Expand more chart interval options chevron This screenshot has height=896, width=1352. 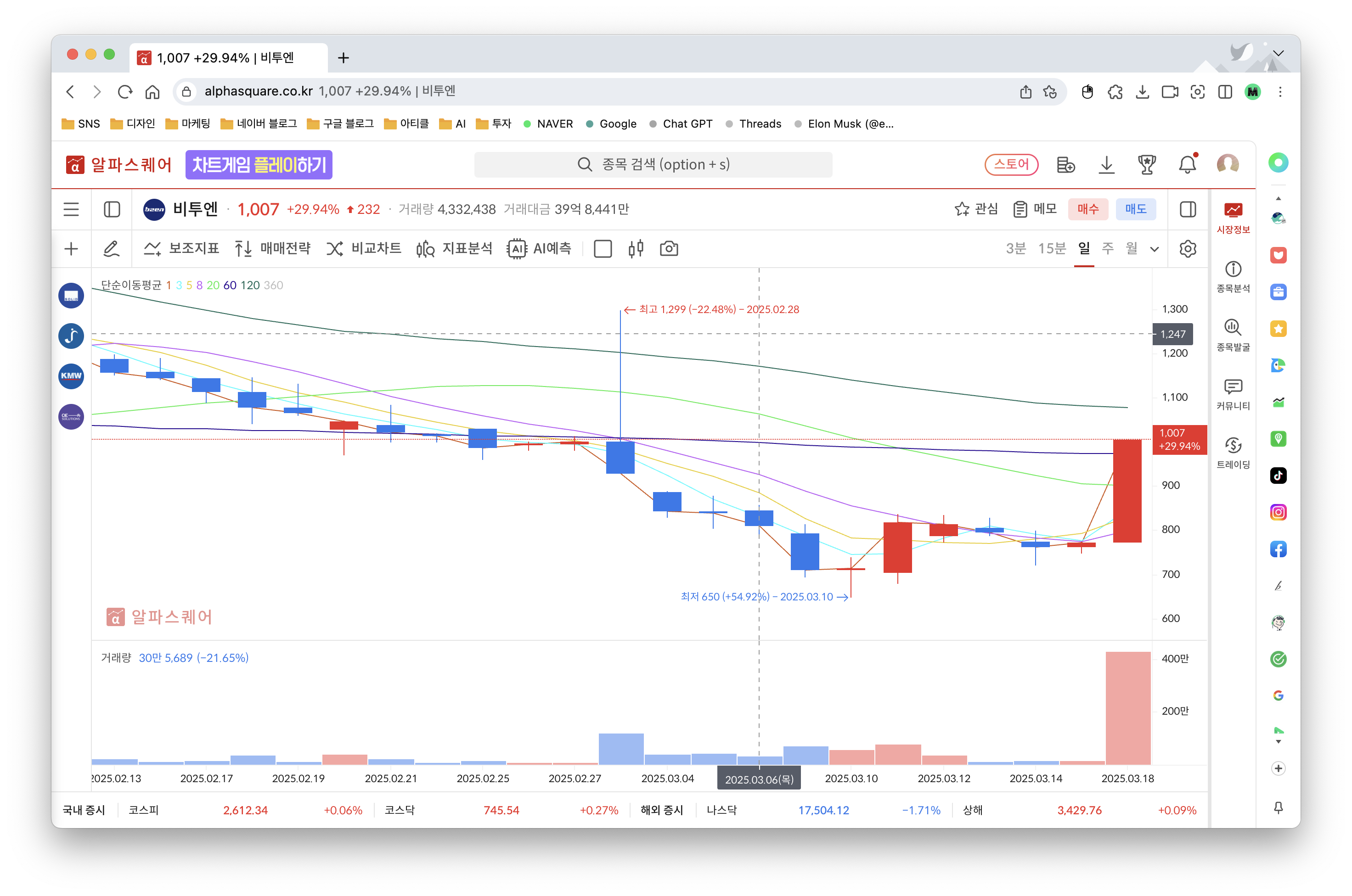(x=1154, y=249)
